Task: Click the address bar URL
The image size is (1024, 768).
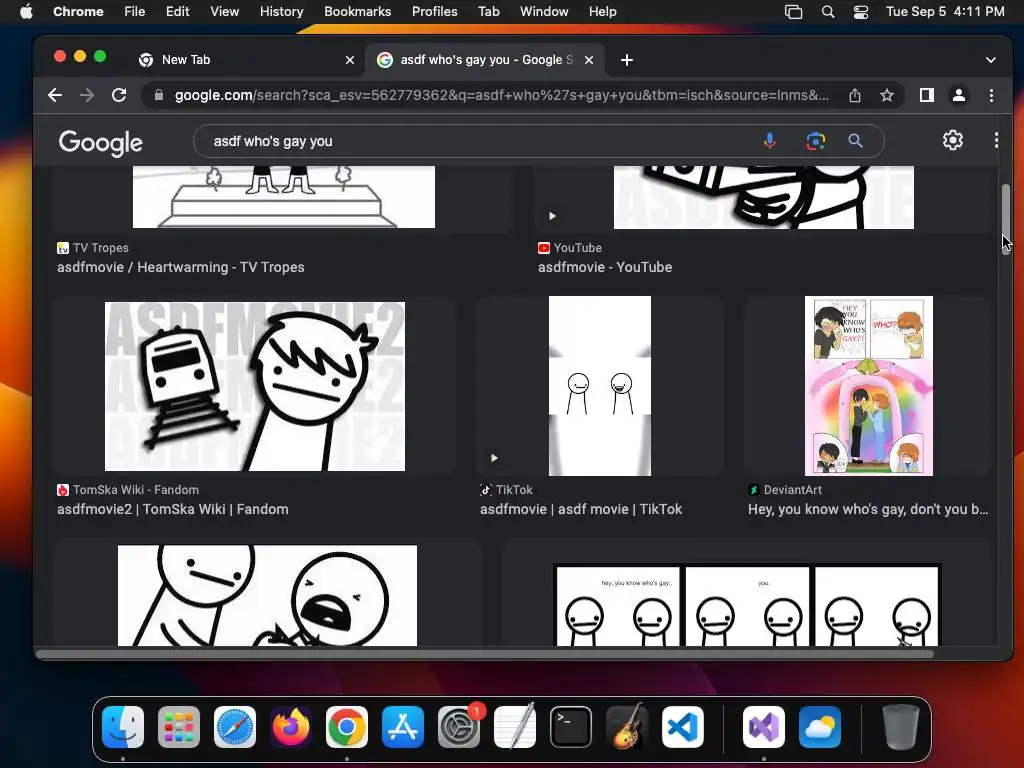Action: [502, 95]
